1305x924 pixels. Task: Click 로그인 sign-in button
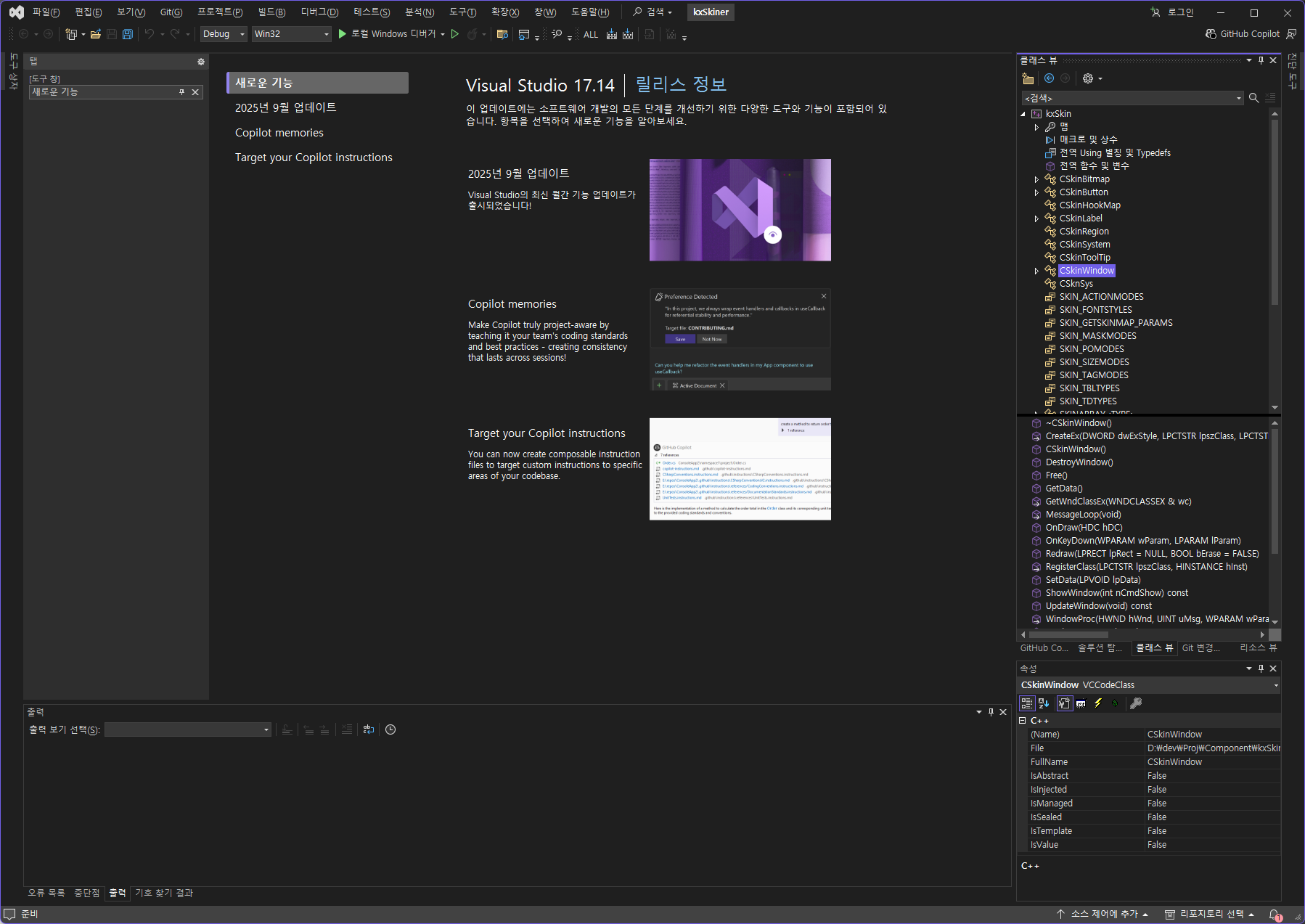tap(1172, 12)
